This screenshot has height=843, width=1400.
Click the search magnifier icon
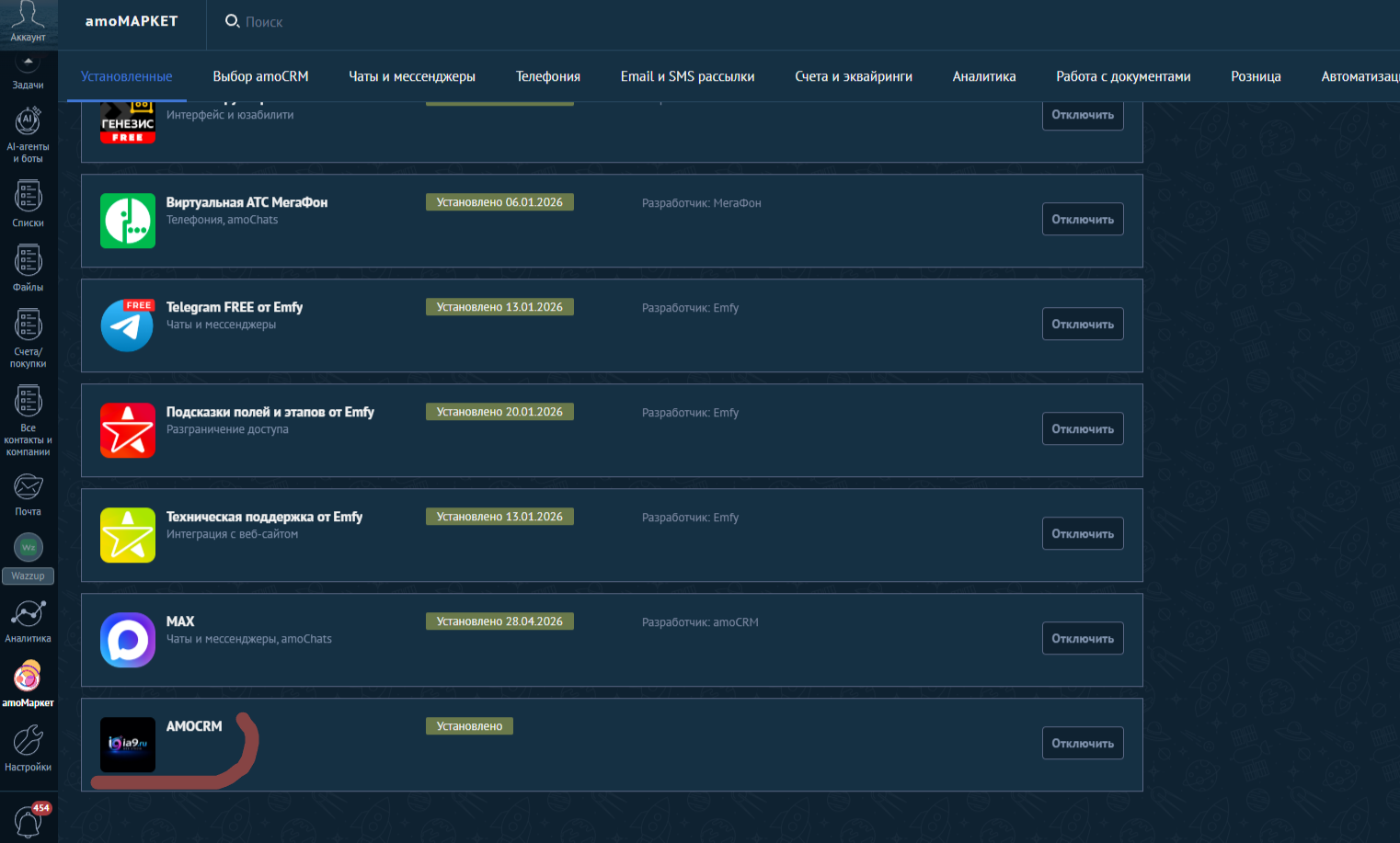pyautogui.click(x=232, y=21)
